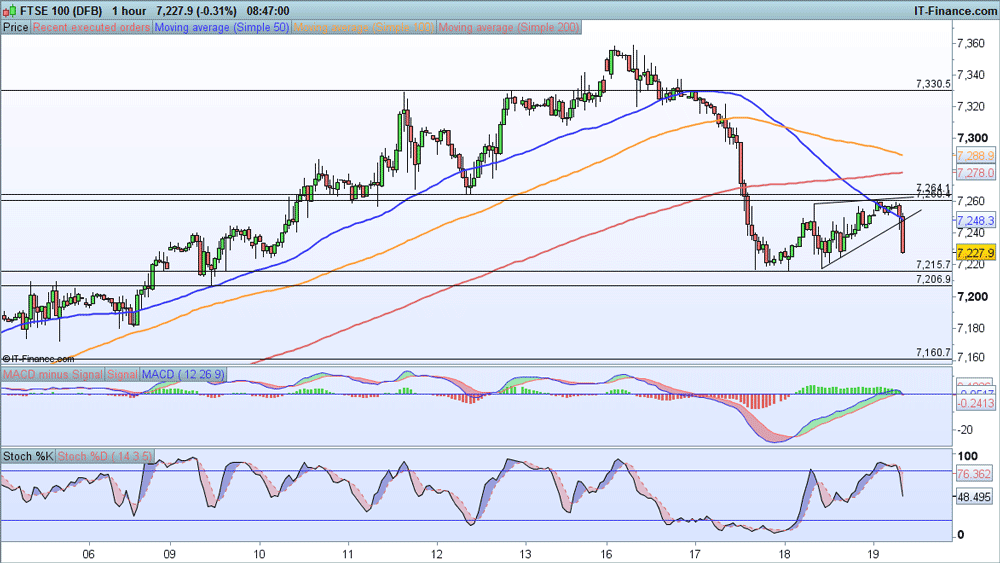This screenshot has width=1000, height=563.
Task: Select the 7,215.7 support line label
Action: click(x=933, y=265)
